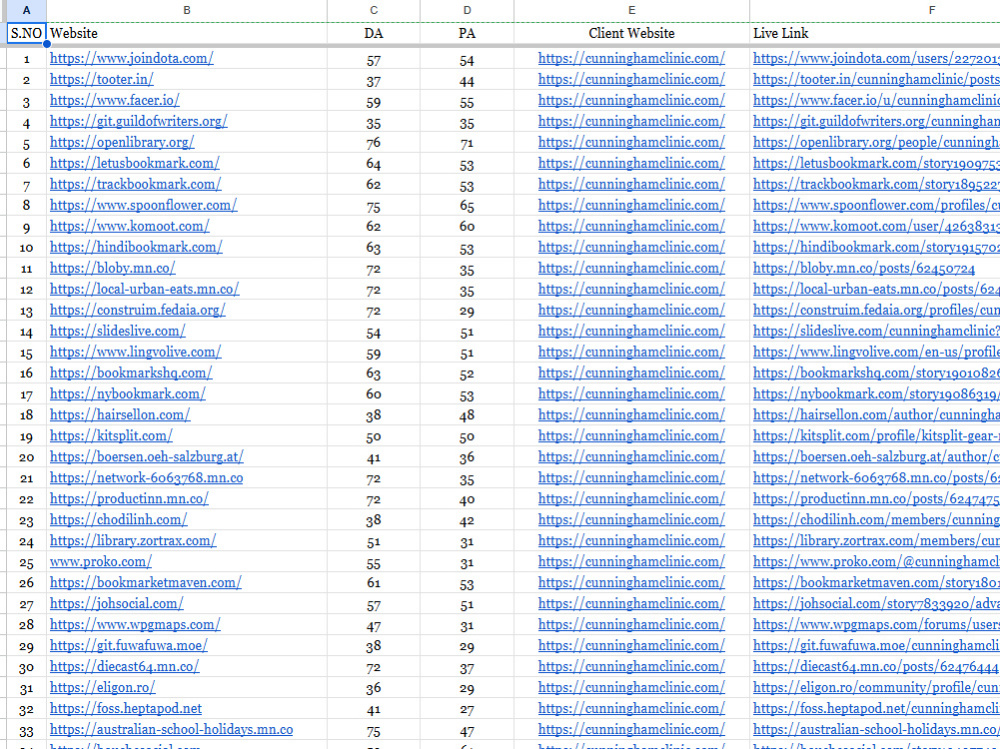Open the kitsplit.com website link
Screen dimensions: 1000x749
pos(111,436)
